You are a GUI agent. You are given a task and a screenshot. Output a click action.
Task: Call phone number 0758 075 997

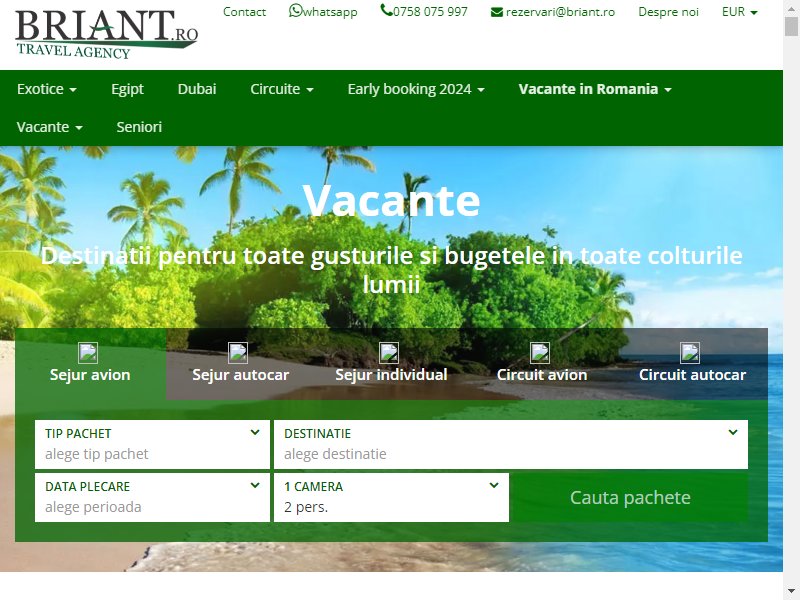[424, 11]
